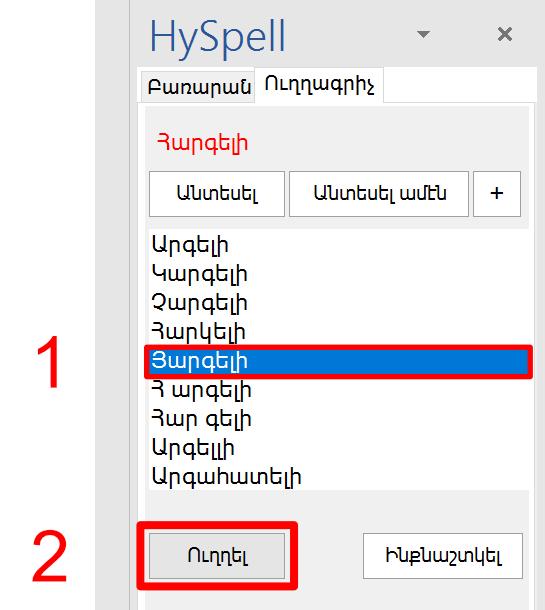The width and height of the screenshot is (545, 610).
Task: Click the Ուղղել correct button
Action: coord(217,556)
